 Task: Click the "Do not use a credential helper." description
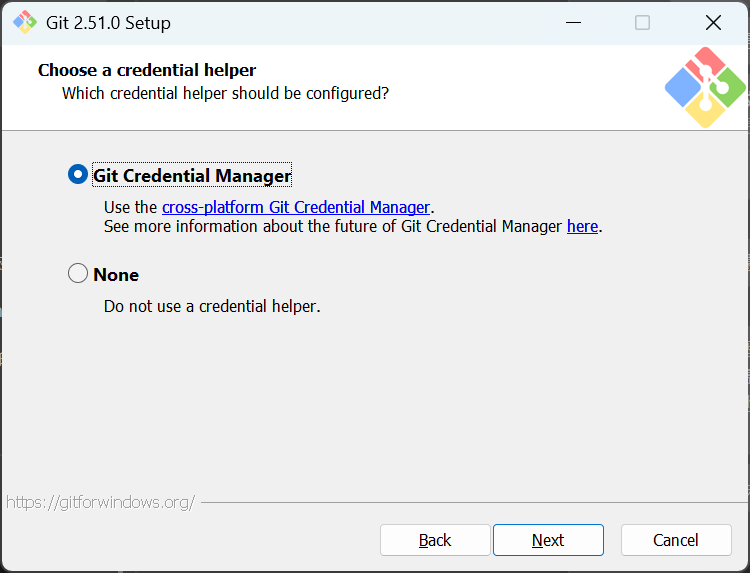click(212, 306)
